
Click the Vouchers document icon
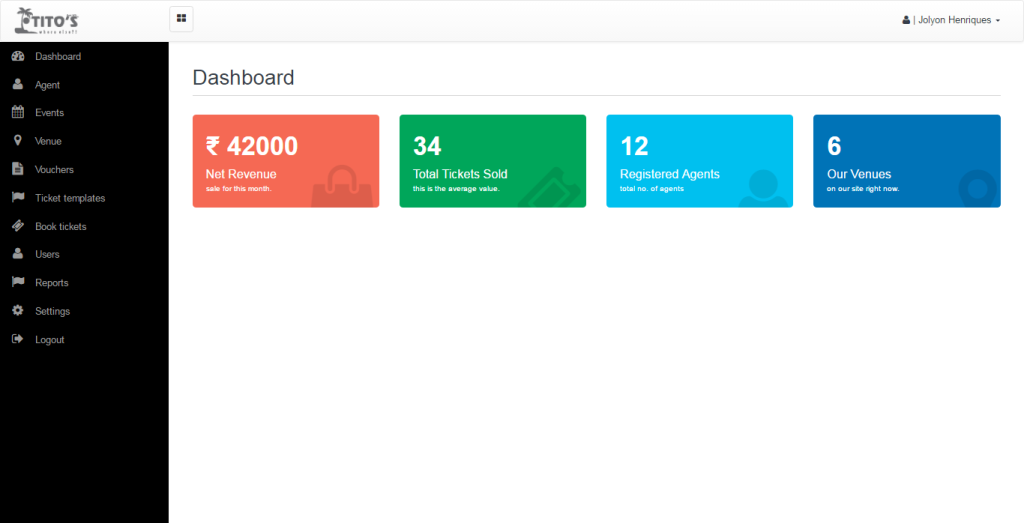(x=18, y=169)
